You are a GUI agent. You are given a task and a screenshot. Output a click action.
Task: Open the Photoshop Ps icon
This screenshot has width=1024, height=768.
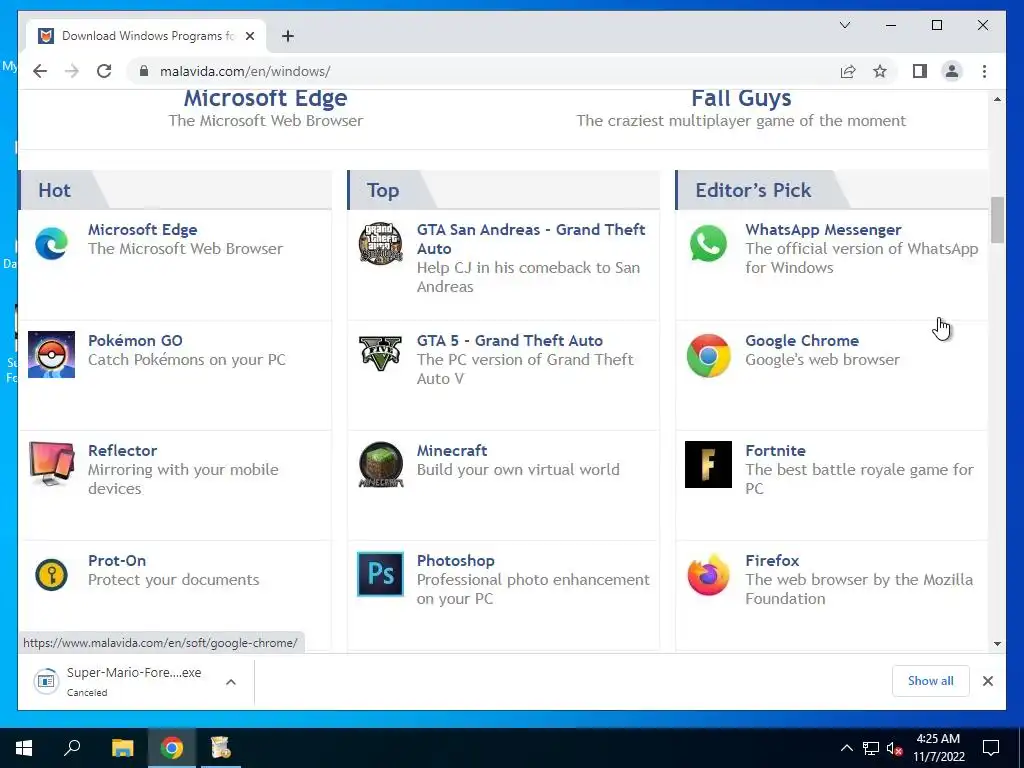pos(381,574)
